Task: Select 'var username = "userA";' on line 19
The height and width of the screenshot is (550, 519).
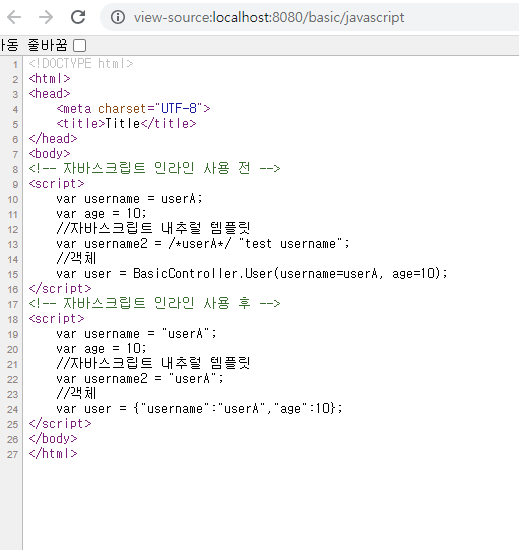Action: tap(136, 334)
